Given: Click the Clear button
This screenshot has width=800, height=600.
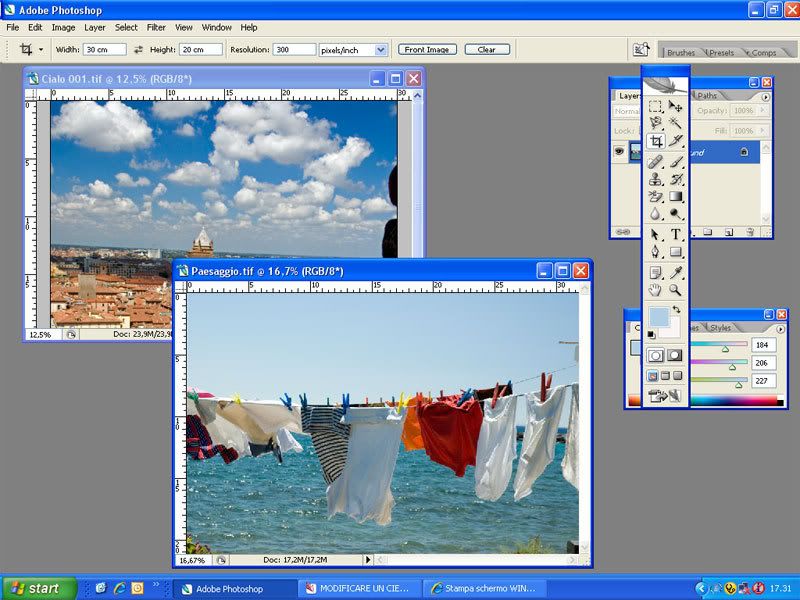Looking at the screenshot, I should tap(487, 49).
